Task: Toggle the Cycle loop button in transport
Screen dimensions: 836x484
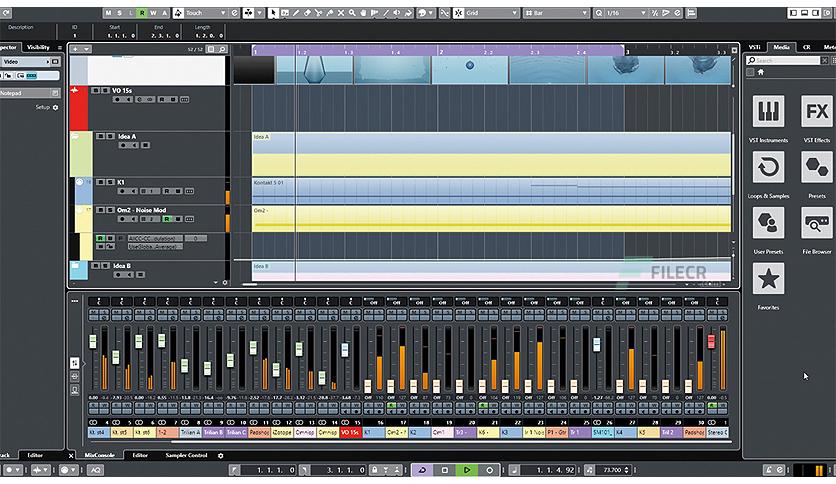Action: [421, 469]
